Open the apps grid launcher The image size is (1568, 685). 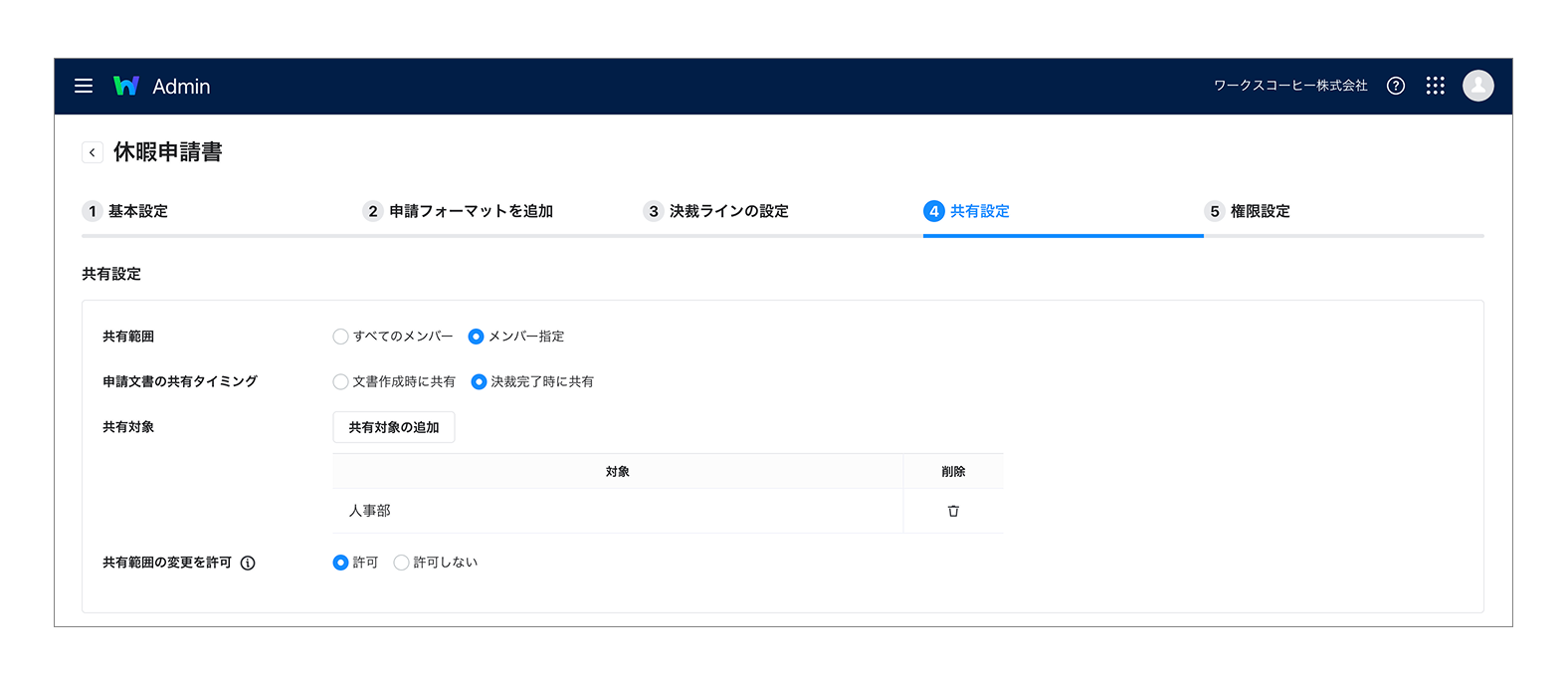(x=1435, y=86)
